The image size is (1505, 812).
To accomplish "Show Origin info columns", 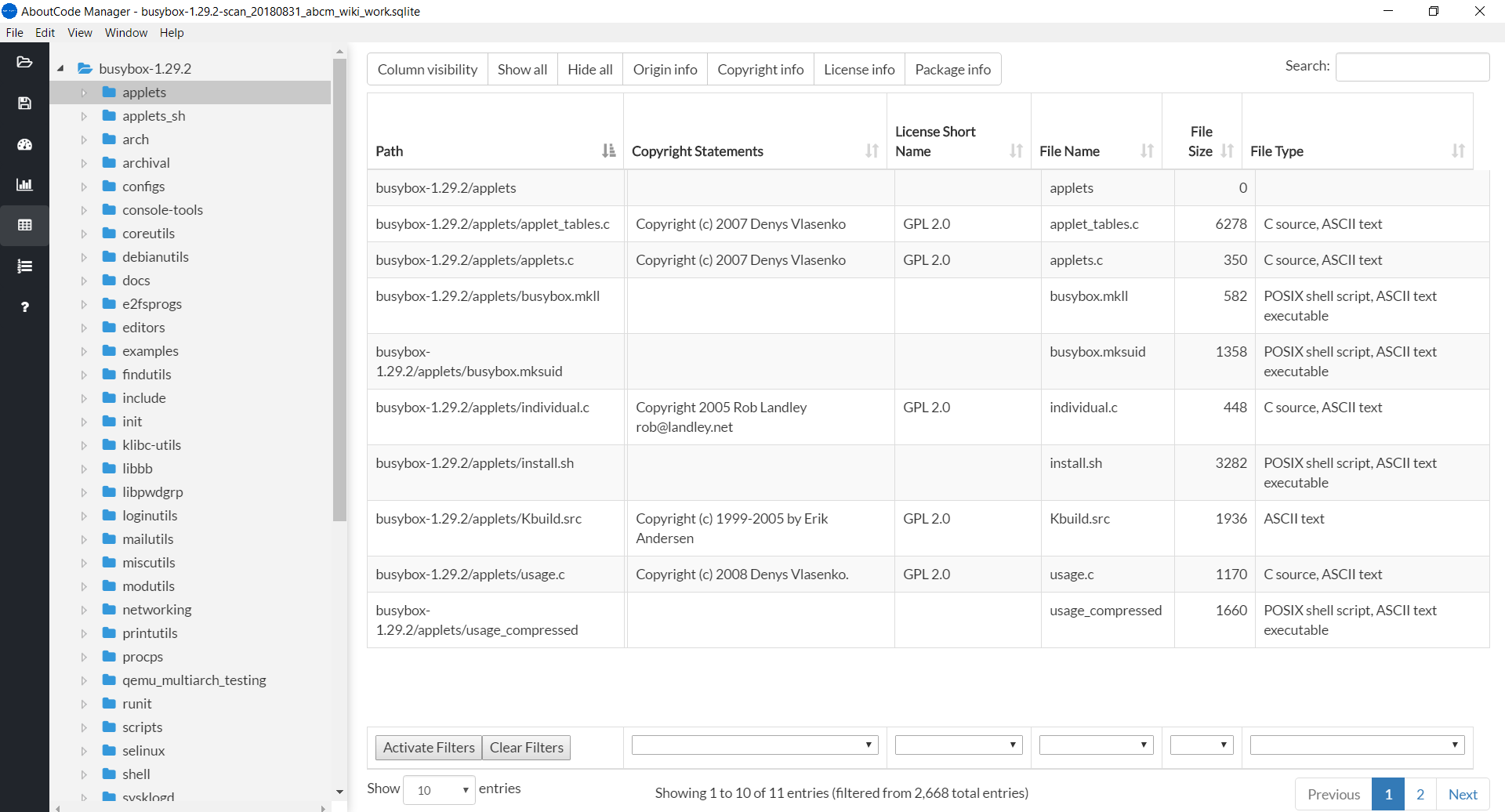I will click(x=665, y=70).
